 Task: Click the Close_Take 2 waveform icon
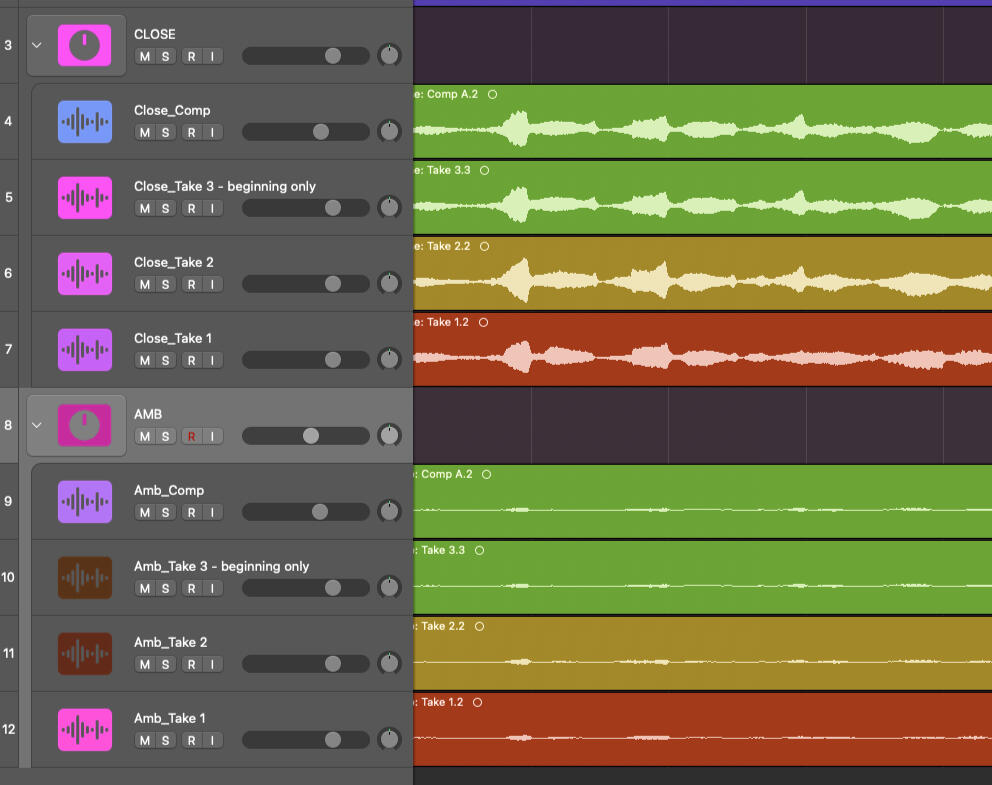[85, 274]
